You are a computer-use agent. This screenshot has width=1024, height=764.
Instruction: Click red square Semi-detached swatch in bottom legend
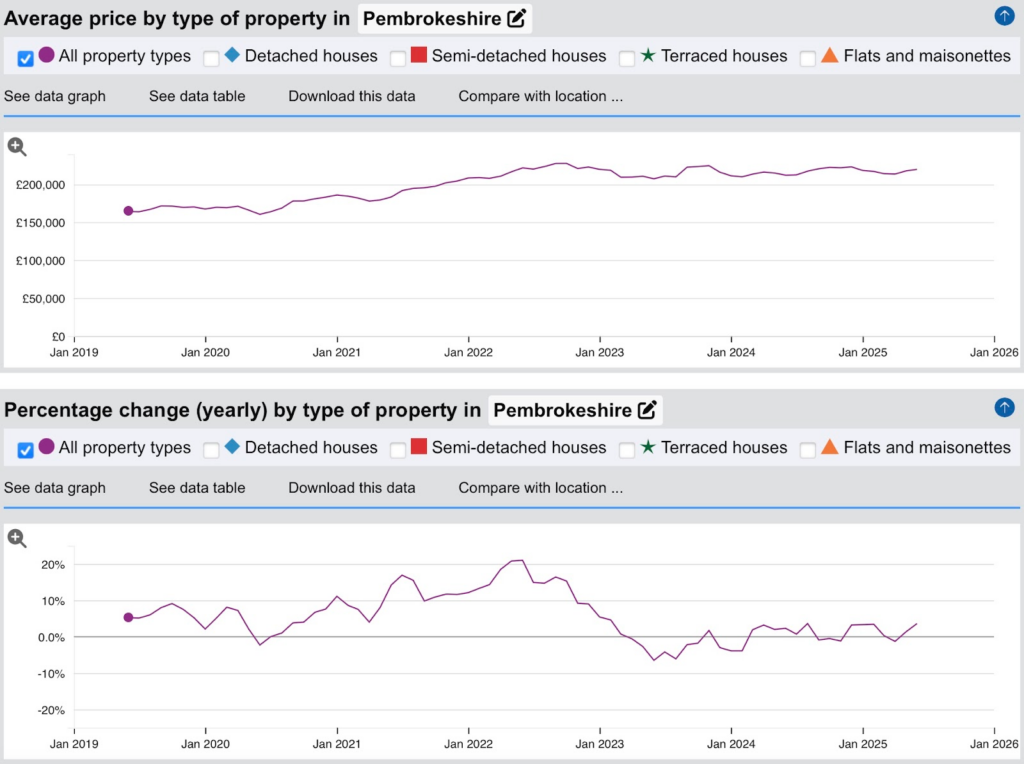pyautogui.click(x=419, y=447)
